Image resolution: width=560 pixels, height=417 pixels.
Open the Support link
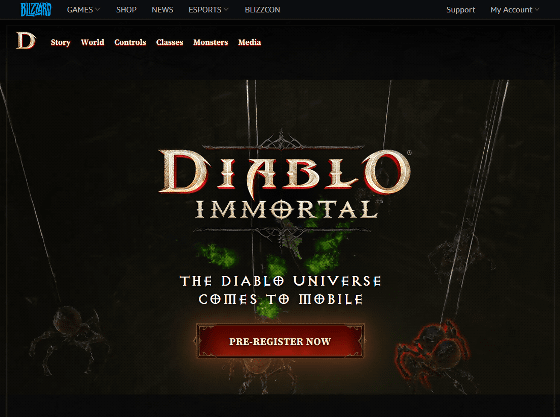click(x=460, y=10)
